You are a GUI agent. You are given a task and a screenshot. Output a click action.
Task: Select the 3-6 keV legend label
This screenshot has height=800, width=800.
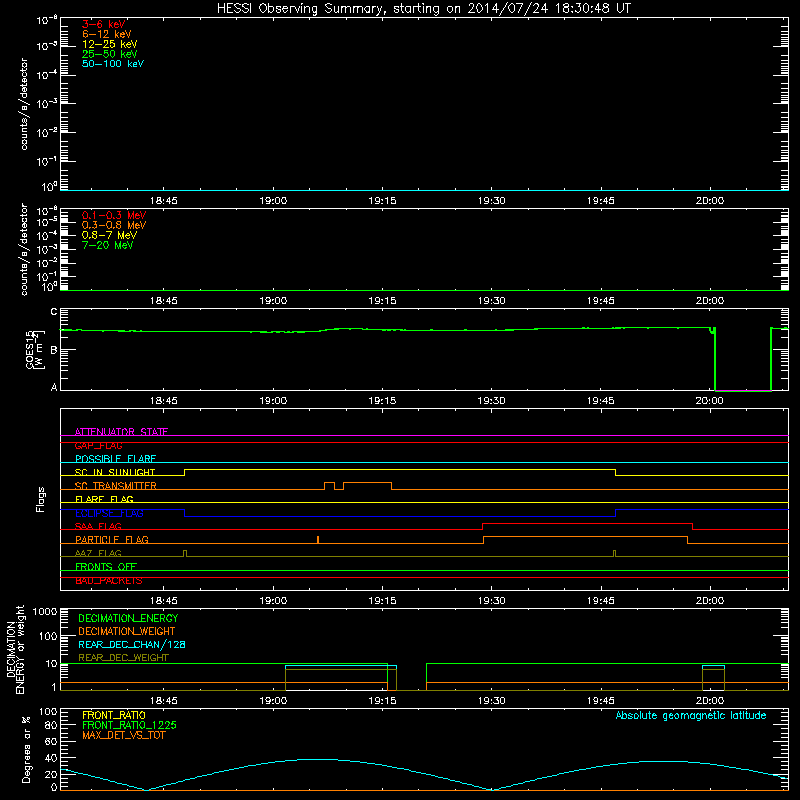tap(103, 24)
